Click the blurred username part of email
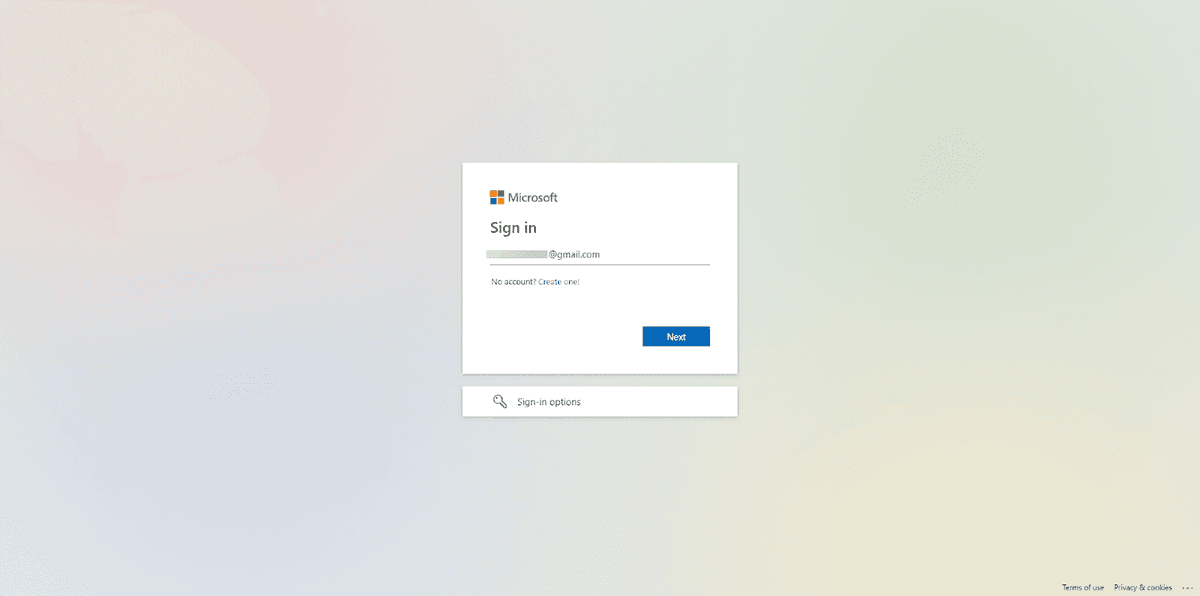Screen dimensions: 1200x596 (517, 254)
